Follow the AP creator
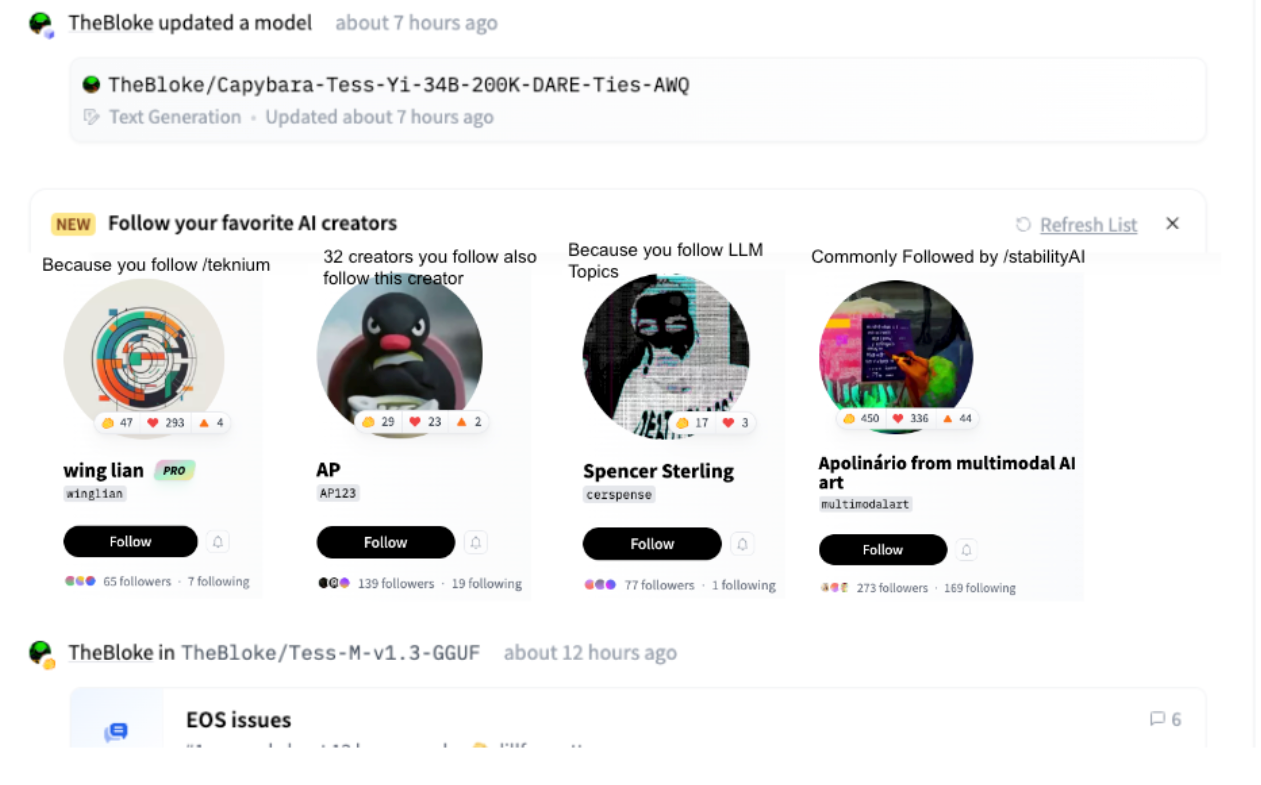This screenshot has height=785, width=1261. pyautogui.click(x=385, y=542)
